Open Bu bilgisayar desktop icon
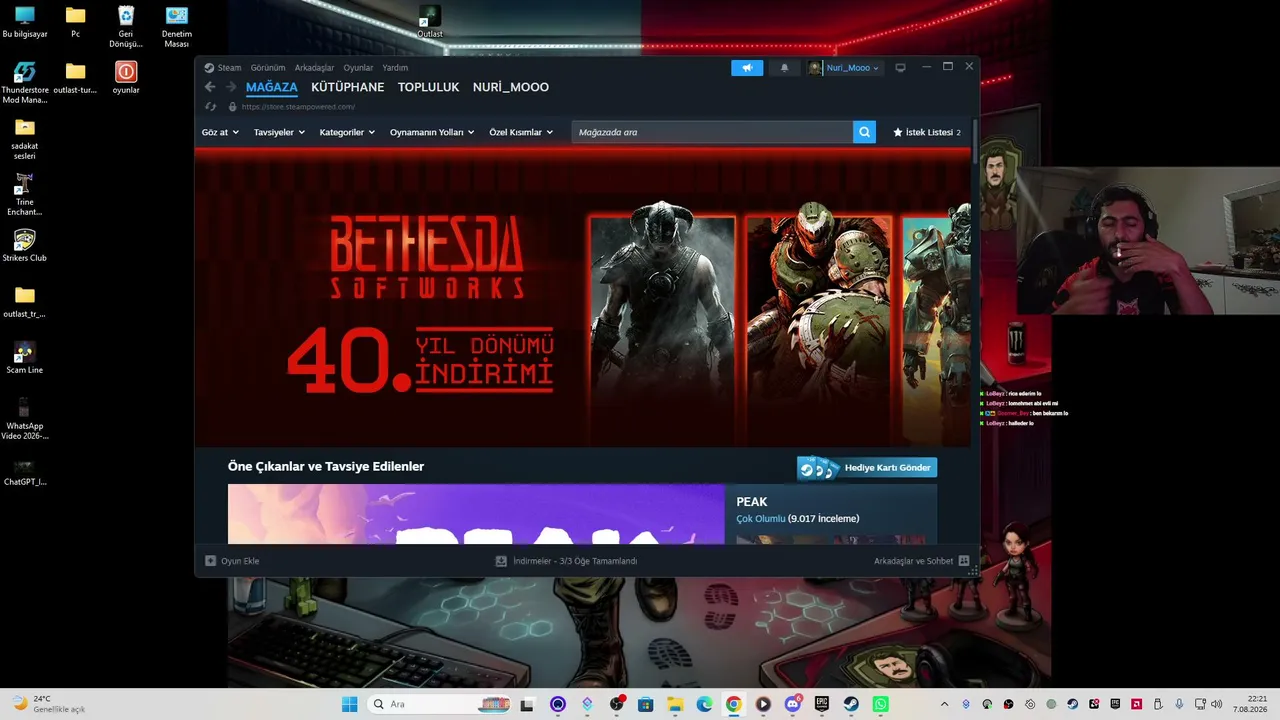The width and height of the screenshot is (1280, 720). click(25, 22)
